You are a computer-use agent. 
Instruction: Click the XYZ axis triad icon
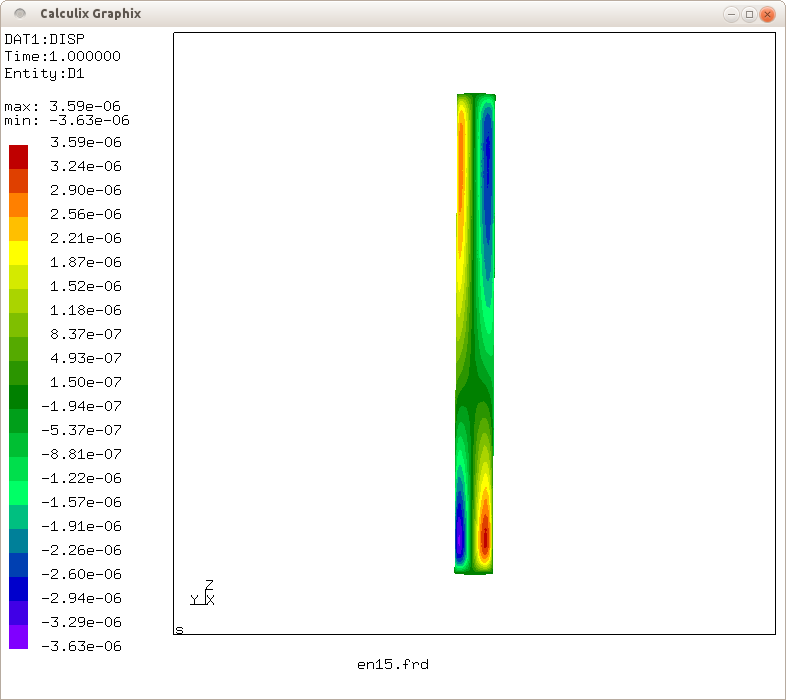tap(203, 593)
